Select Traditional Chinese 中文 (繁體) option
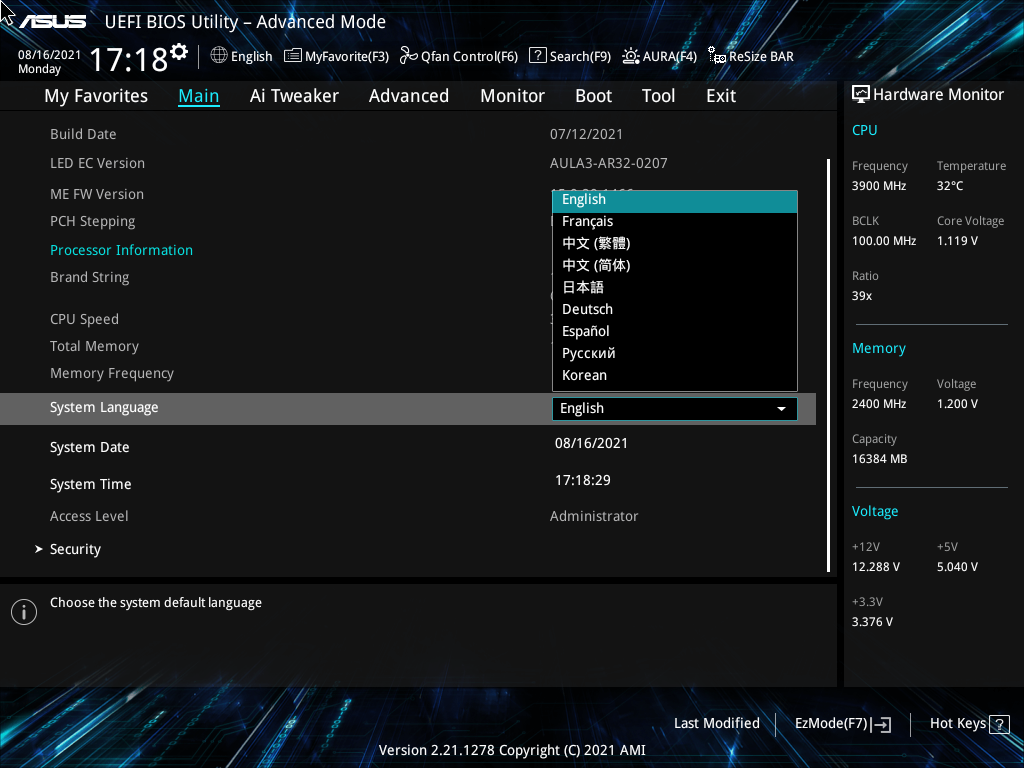Screen dimensions: 1024x768 [675, 244]
